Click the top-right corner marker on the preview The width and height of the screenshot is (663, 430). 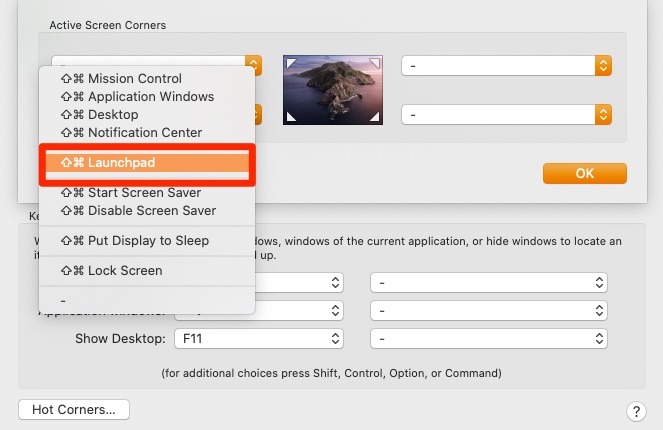pos(375,63)
